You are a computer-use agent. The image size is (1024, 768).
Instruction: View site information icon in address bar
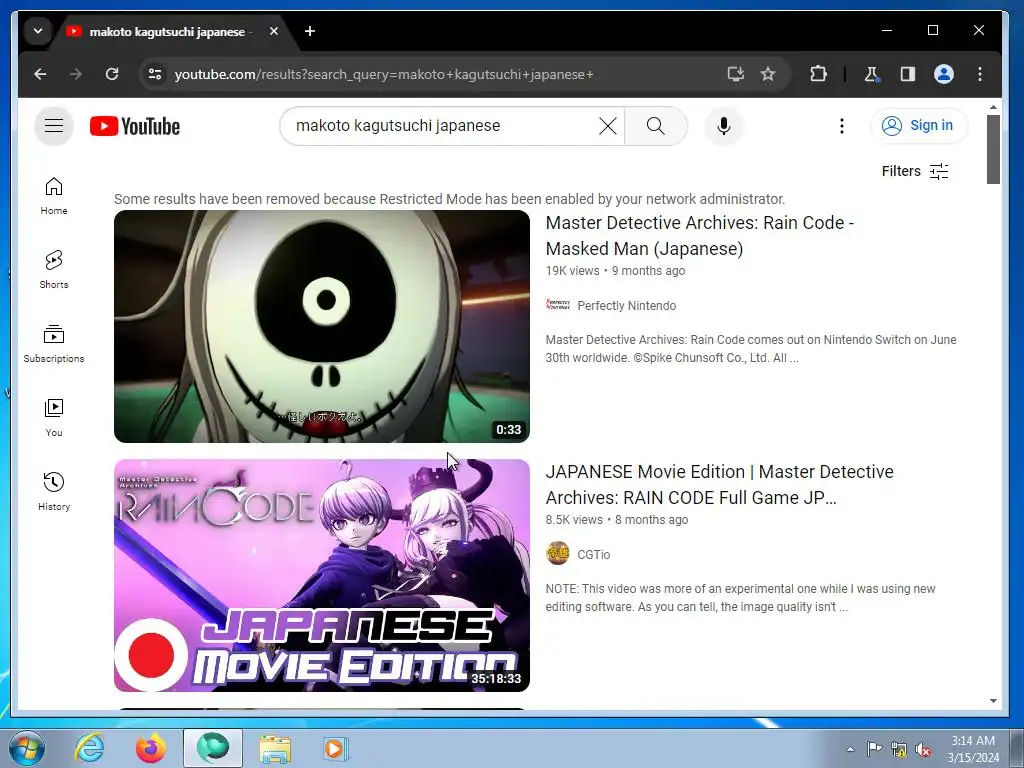(x=155, y=74)
